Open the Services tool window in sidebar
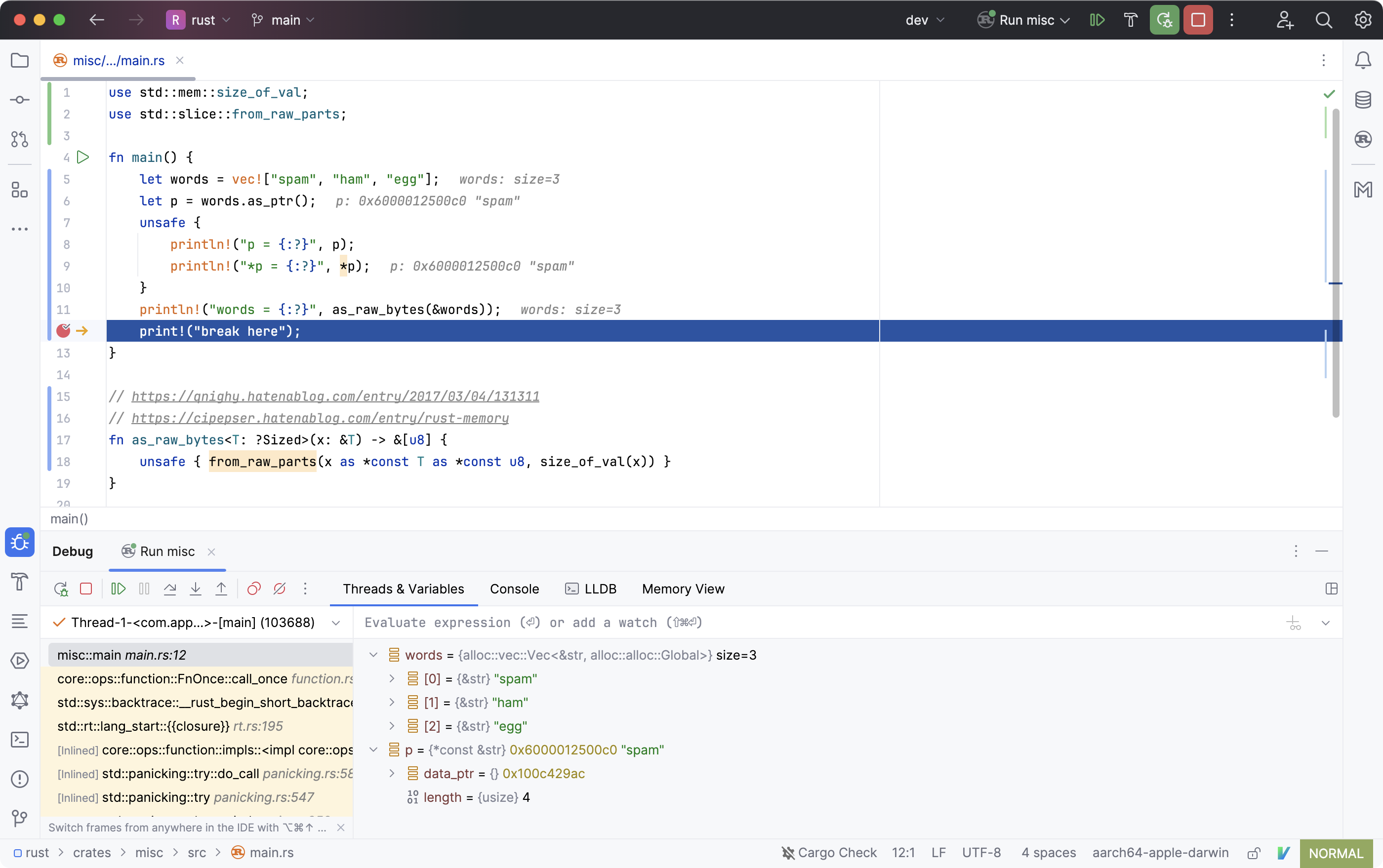1383x868 pixels. [x=20, y=661]
